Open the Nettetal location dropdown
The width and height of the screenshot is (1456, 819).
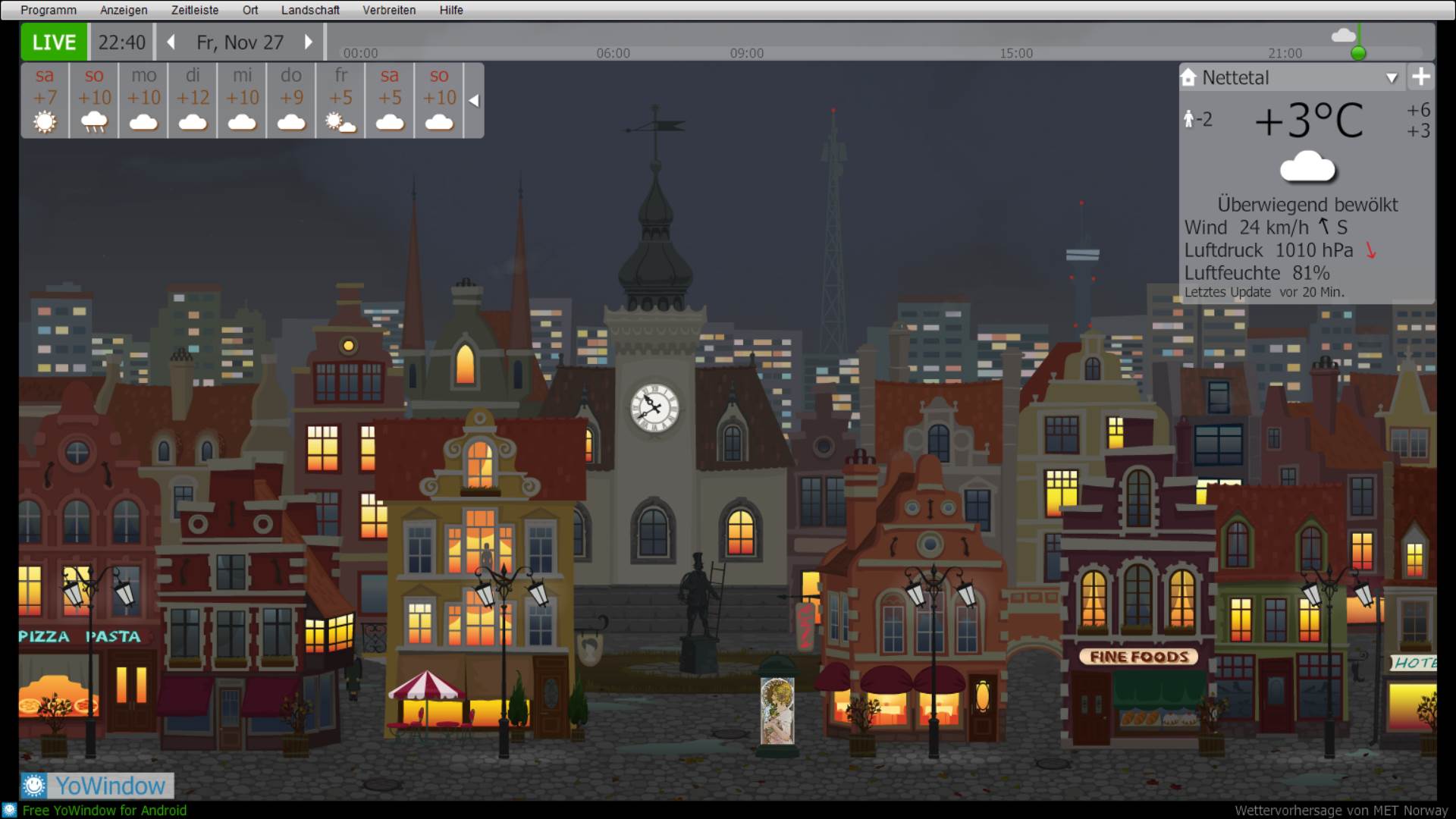[x=1392, y=77]
